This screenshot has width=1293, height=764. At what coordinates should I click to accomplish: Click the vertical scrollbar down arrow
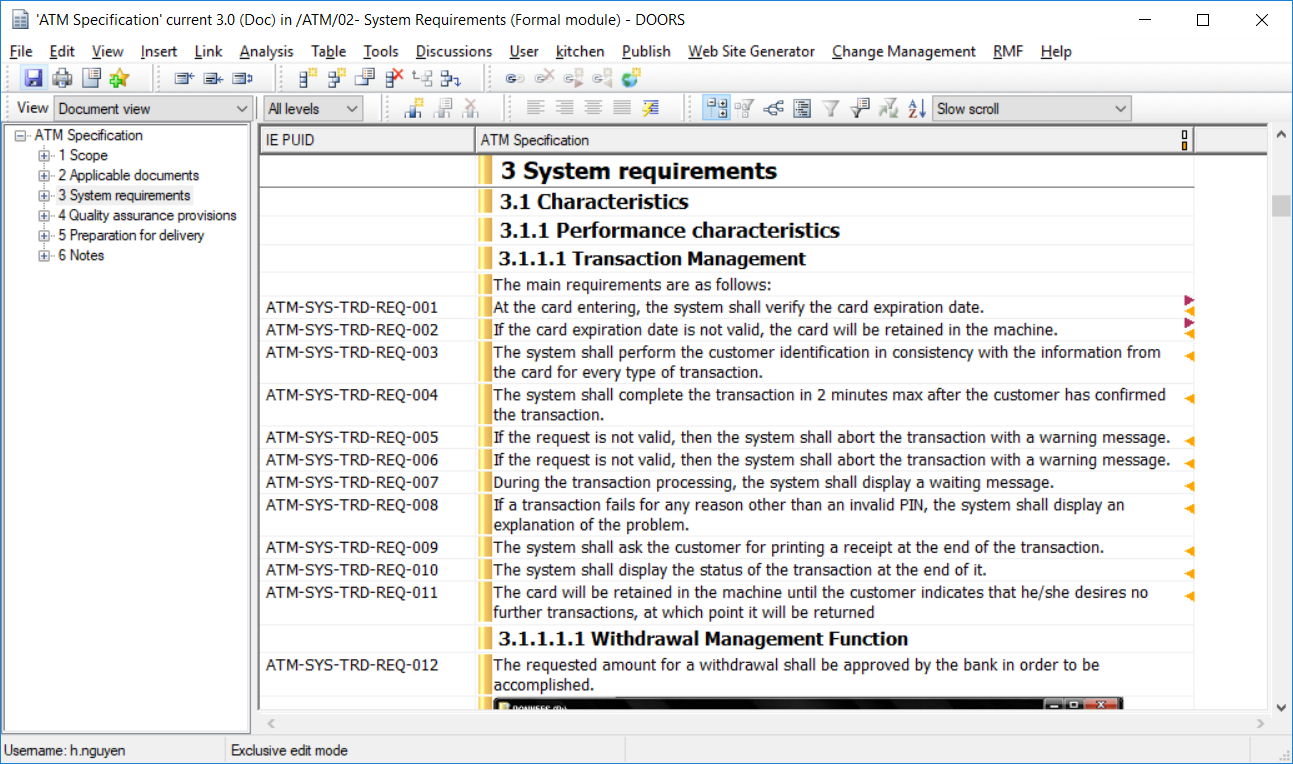(1281, 707)
